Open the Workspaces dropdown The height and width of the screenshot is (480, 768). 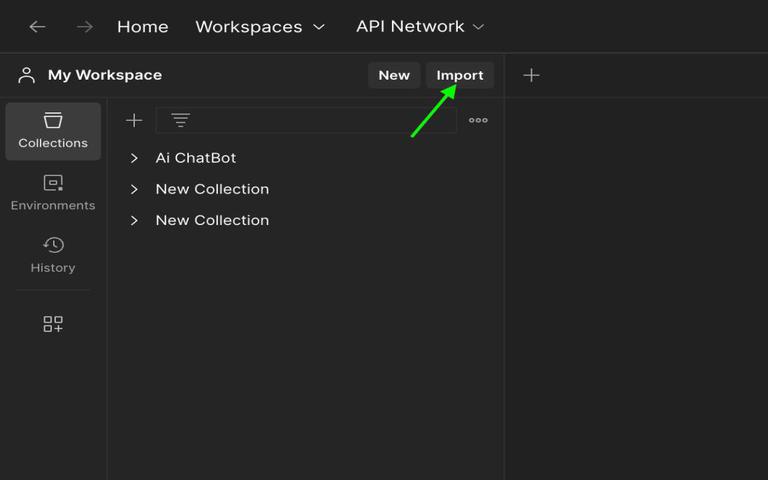[260, 26]
